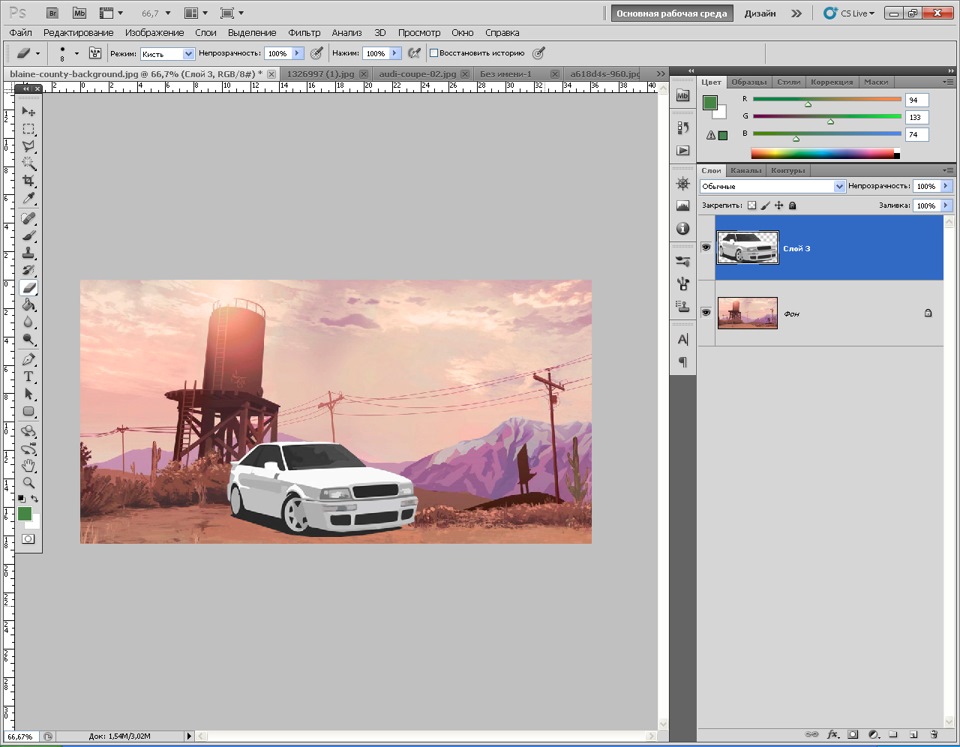Enable the Restore History checkbox
The width and height of the screenshot is (960, 747).
pyautogui.click(x=433, y=53)
